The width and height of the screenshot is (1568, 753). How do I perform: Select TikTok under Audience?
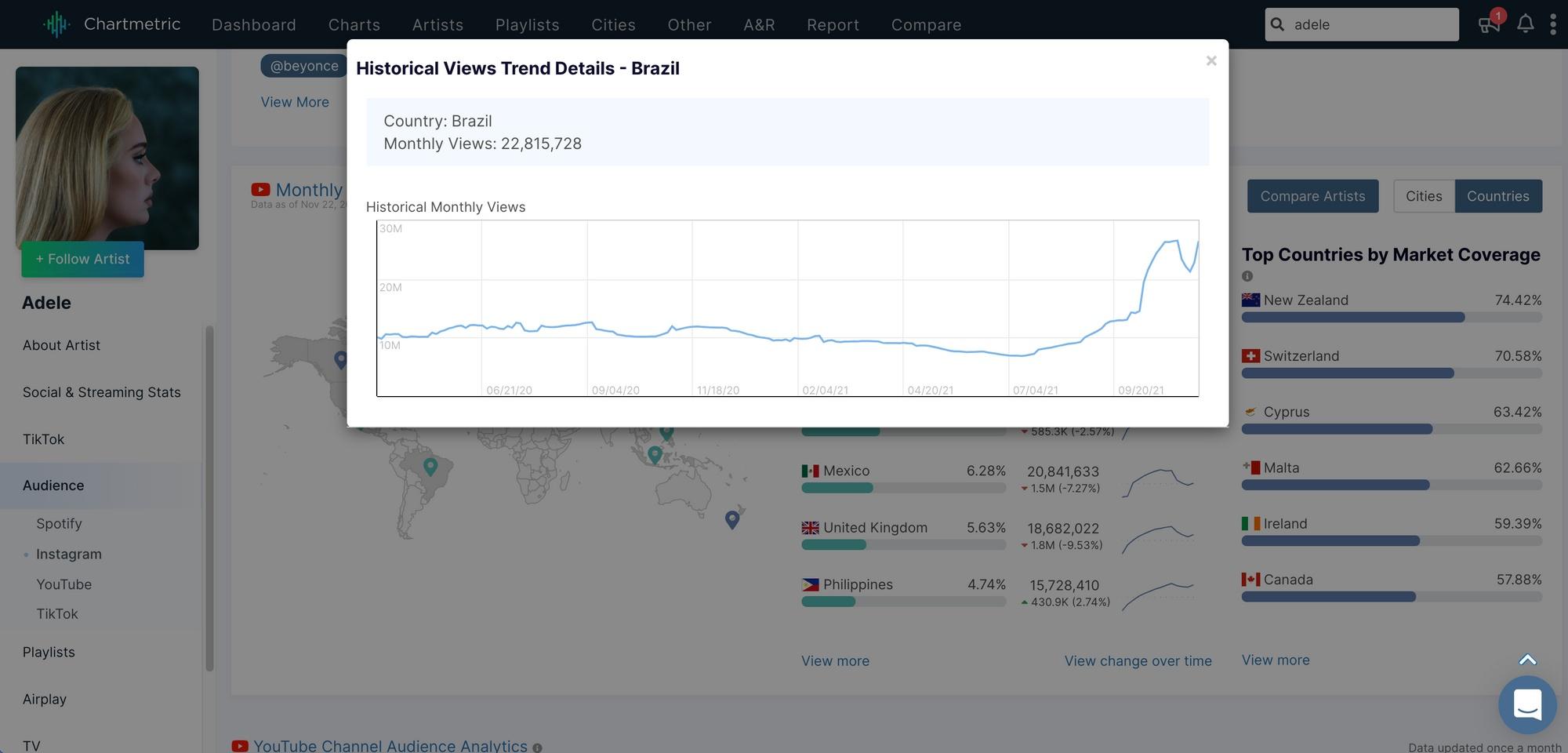(x=57, y=613)
